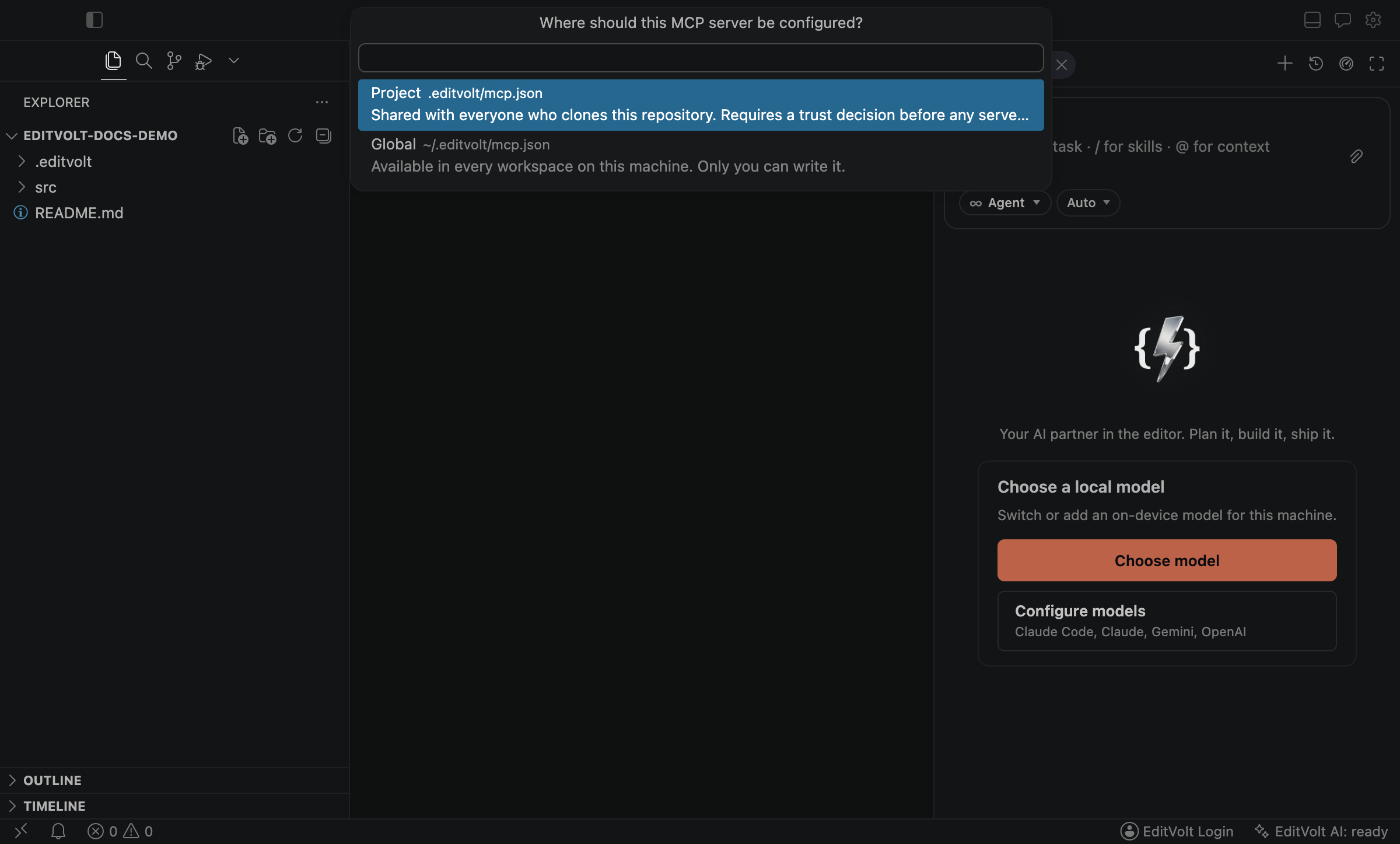Select Global ~/.editvolt/mcp.json option
This screenshot has height=844, width=1400.
(701, 156)
